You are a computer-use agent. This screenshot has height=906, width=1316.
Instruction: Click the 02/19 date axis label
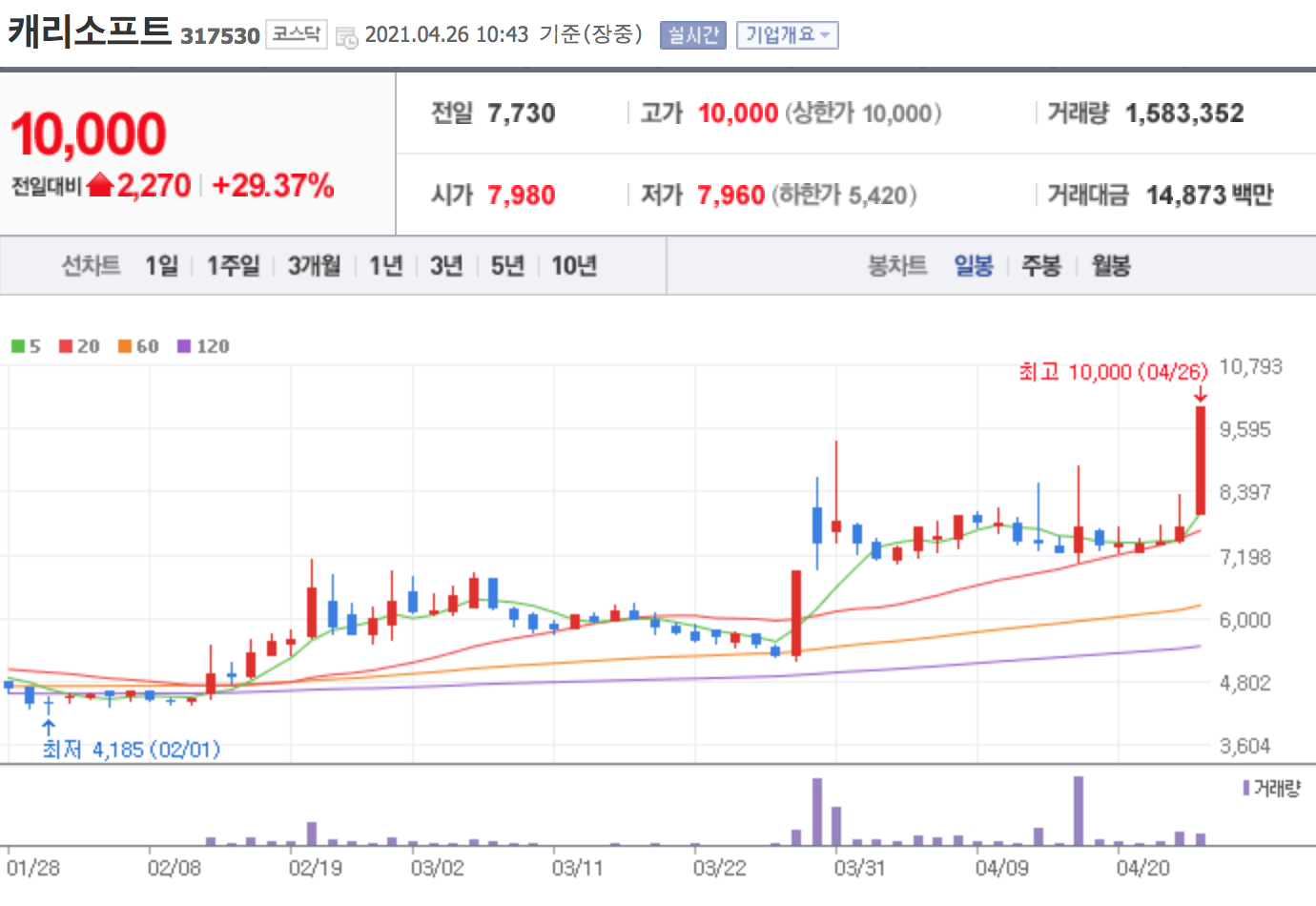(315, 868)
